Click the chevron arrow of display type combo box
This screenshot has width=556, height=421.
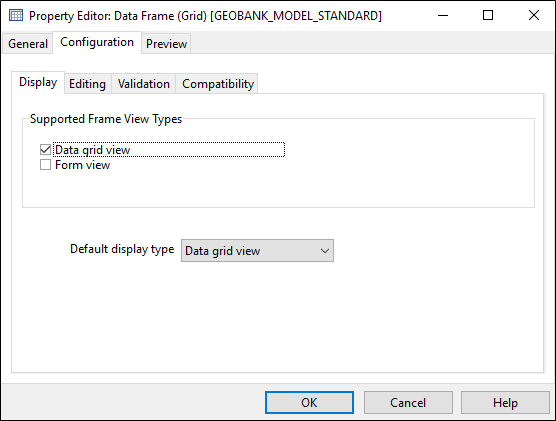[x=324, y=251]
